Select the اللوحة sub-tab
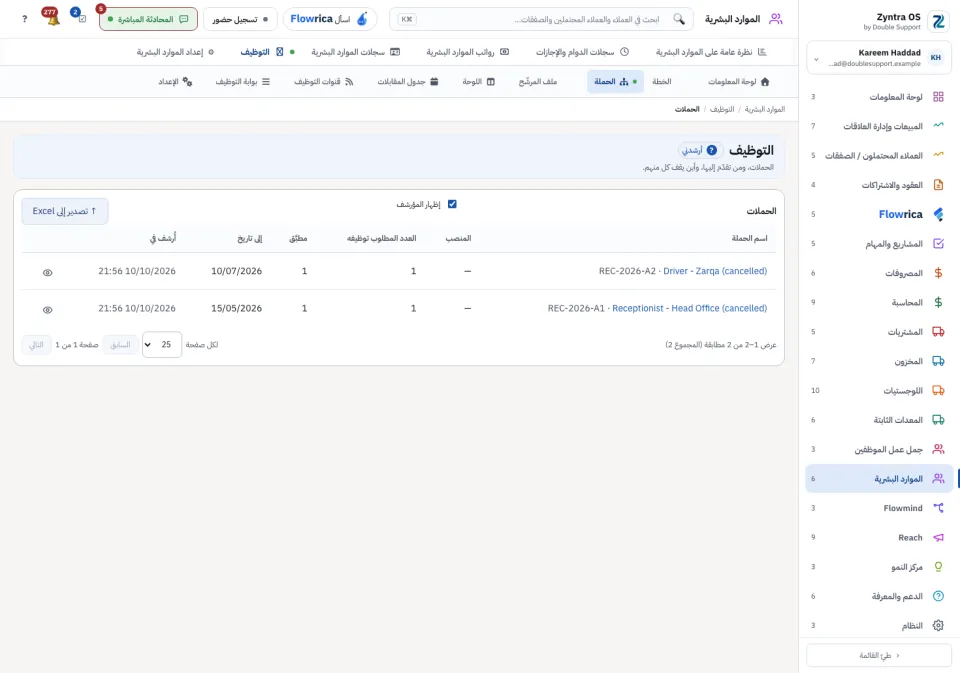The height and width of the screenshot is (673, 960). [x=478, y=81]
